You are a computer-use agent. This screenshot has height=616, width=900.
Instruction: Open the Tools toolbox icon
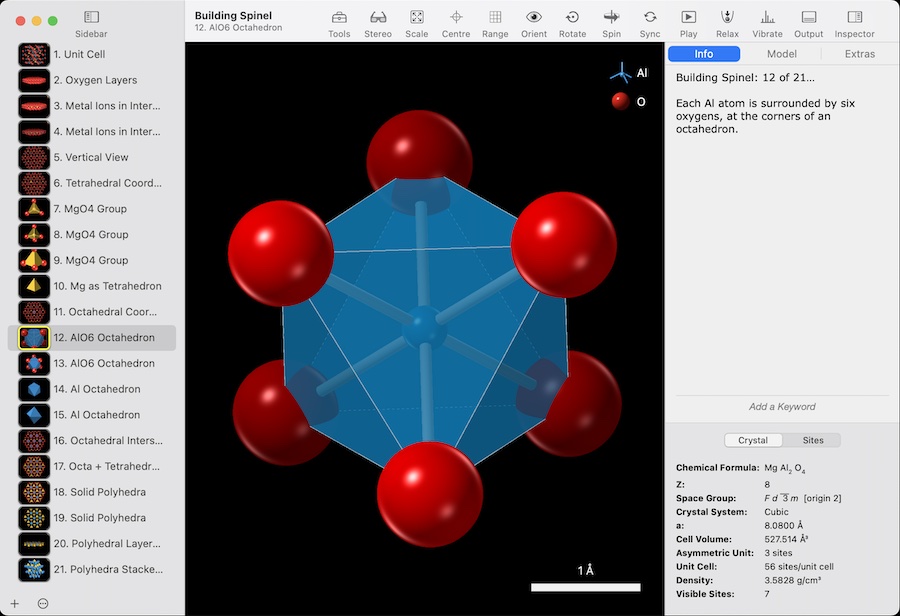[x=339, y=17]
